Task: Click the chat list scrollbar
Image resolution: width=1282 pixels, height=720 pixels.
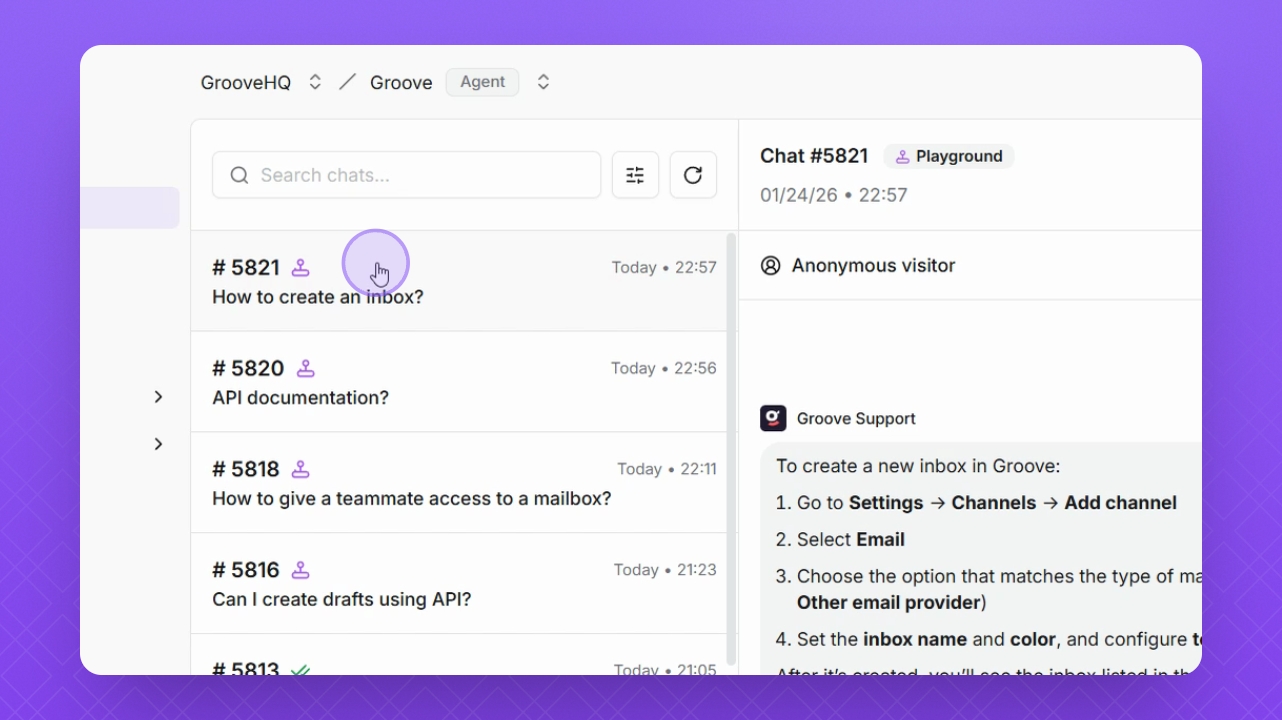Action: click(x=731, y=449)
